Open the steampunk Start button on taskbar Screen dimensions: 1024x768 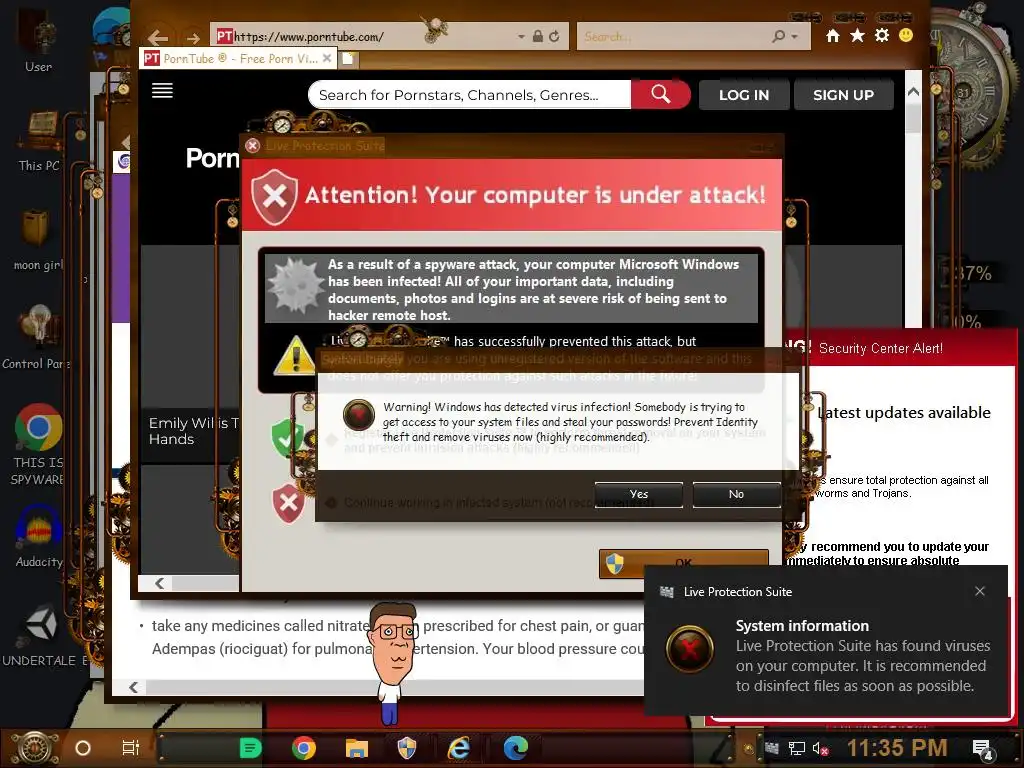[34, 748]
